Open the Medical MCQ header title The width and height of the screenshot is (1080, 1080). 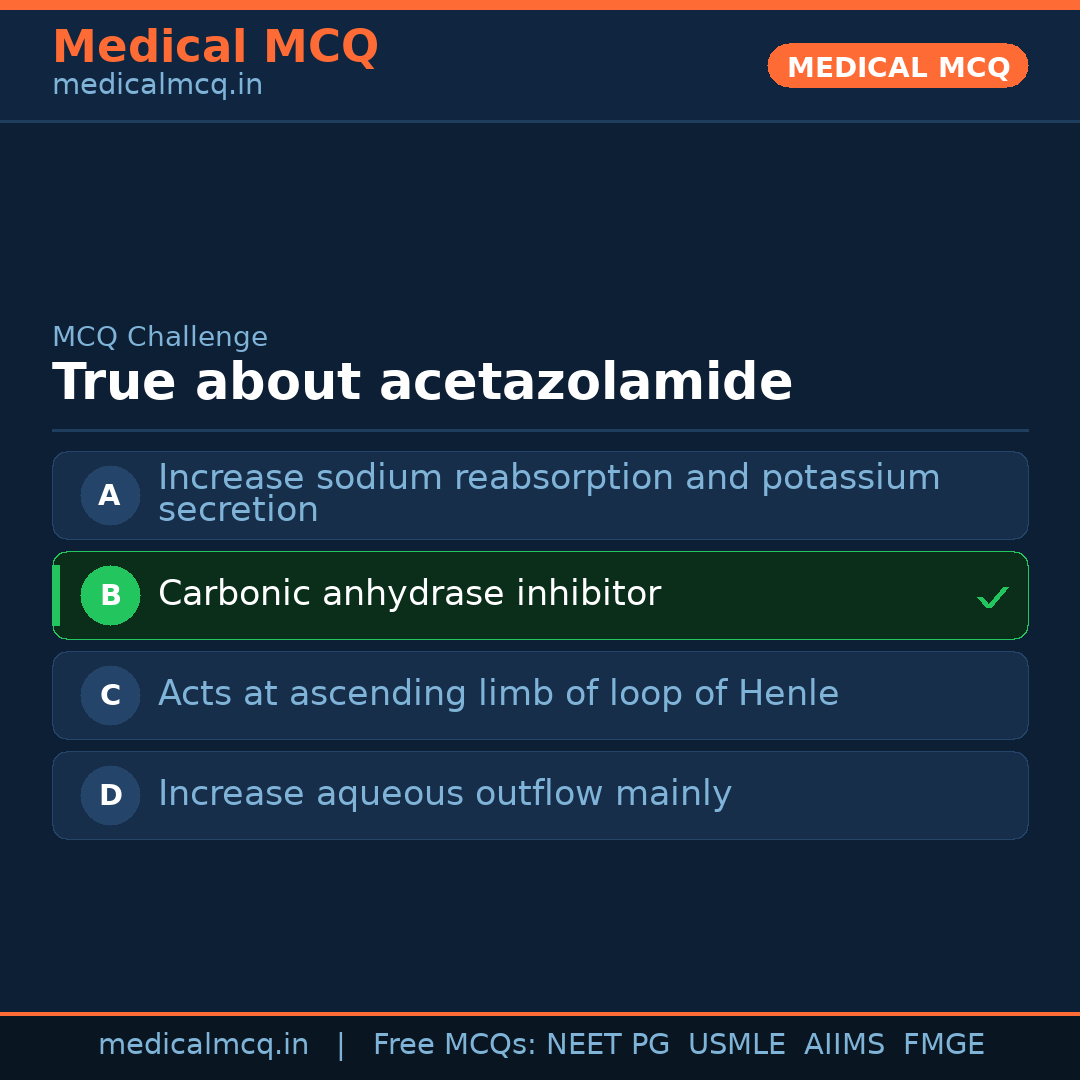tap(215, 47)
